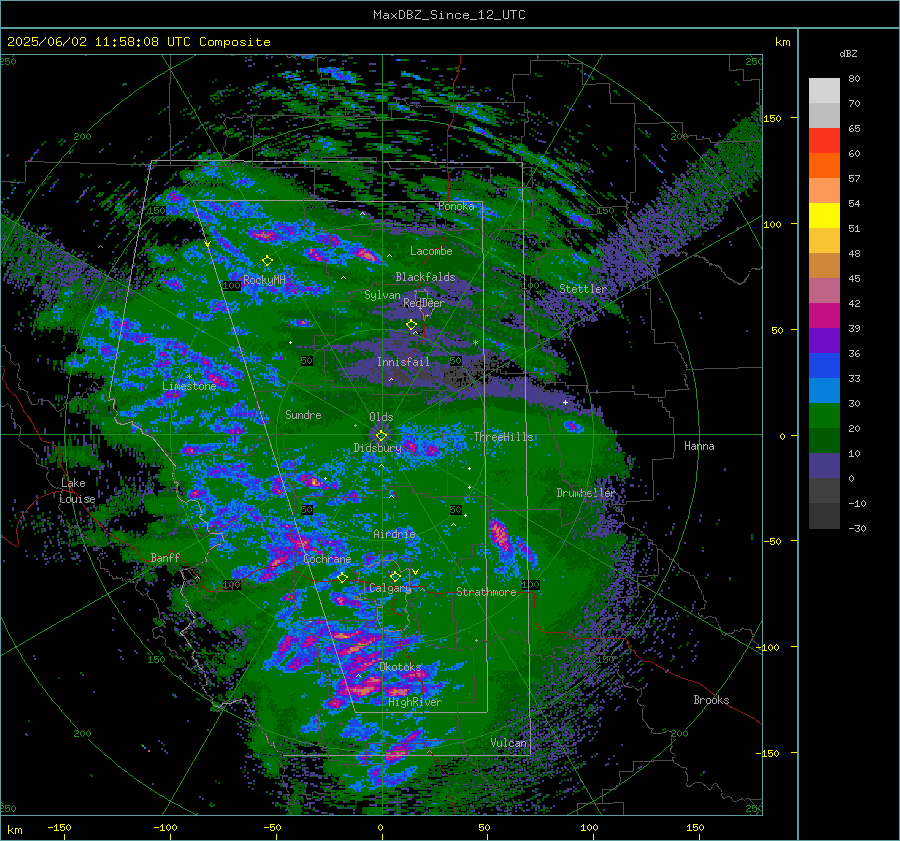Select the light blue 30–33 dBZ swatch
900x841 pixels.
(x=824, y=391)
